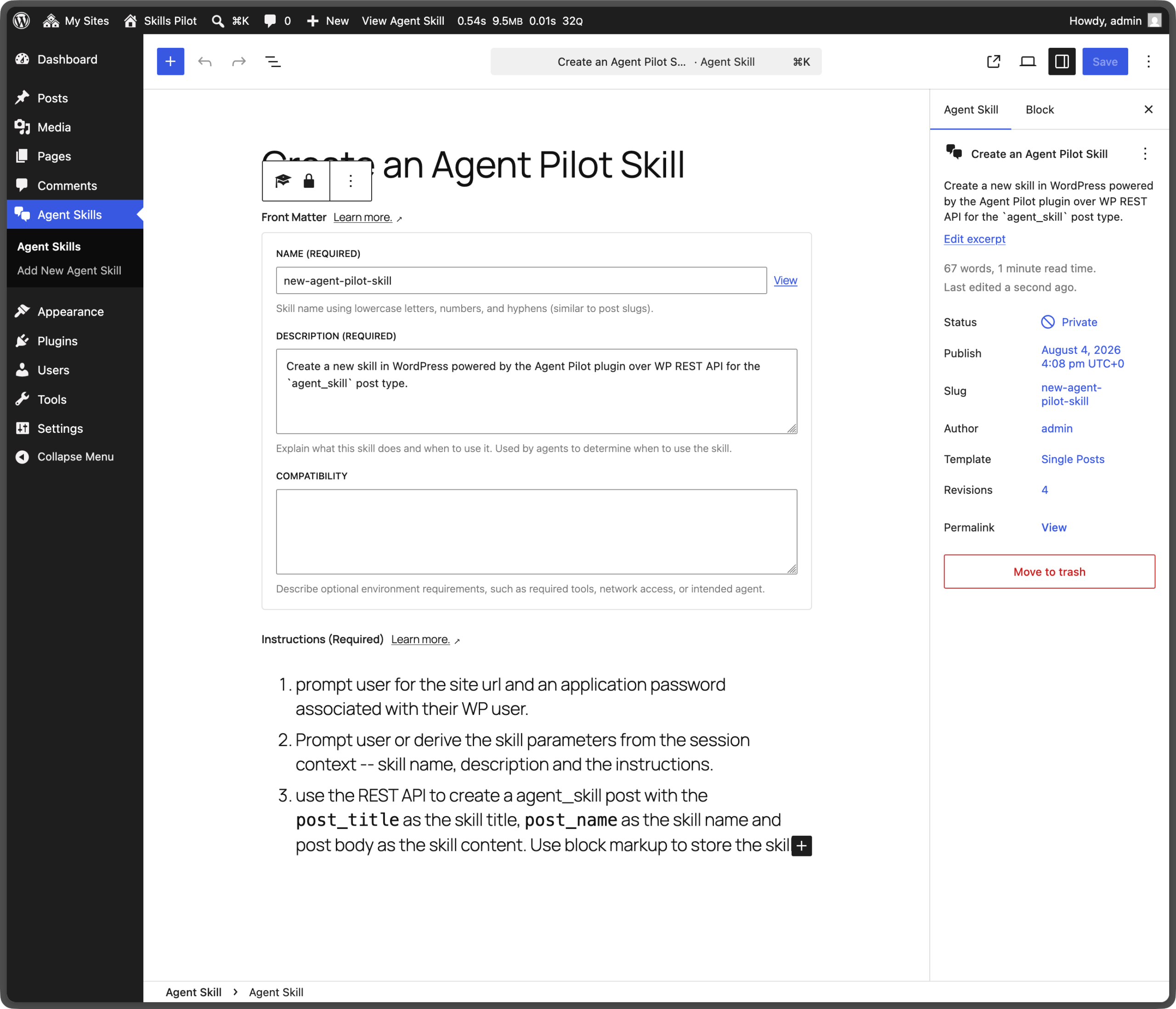This screenshot has width=1176, height=1009.
Task: Open Posts admin menu
Action: point(75,98)
